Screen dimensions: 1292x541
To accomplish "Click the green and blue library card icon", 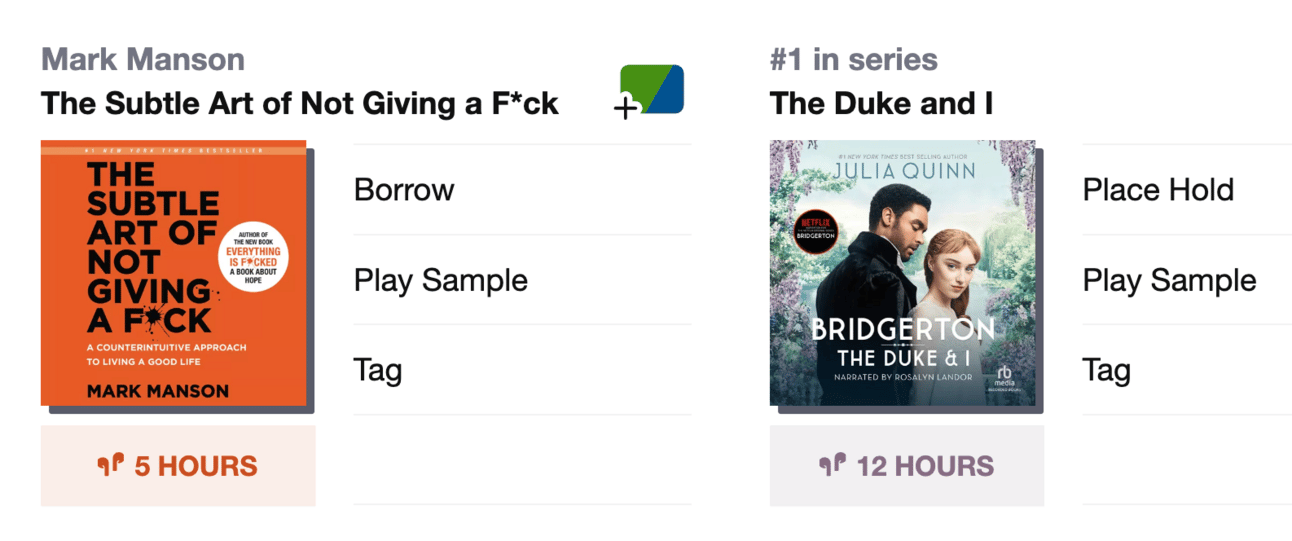I will pos(650,90).
